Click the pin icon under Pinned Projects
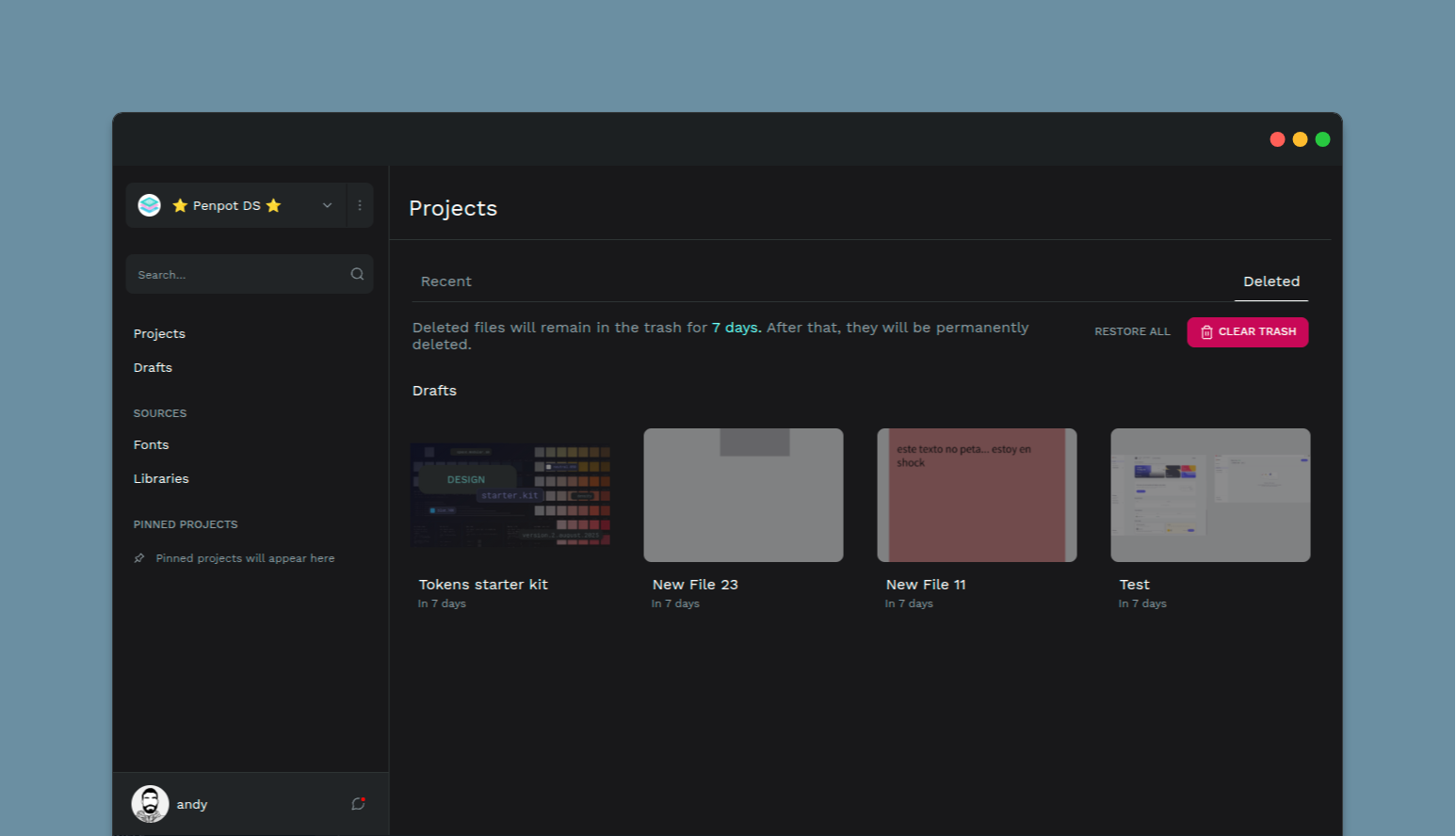The image size is (1456, 836). pyautogui.click(x=139, y=558)
